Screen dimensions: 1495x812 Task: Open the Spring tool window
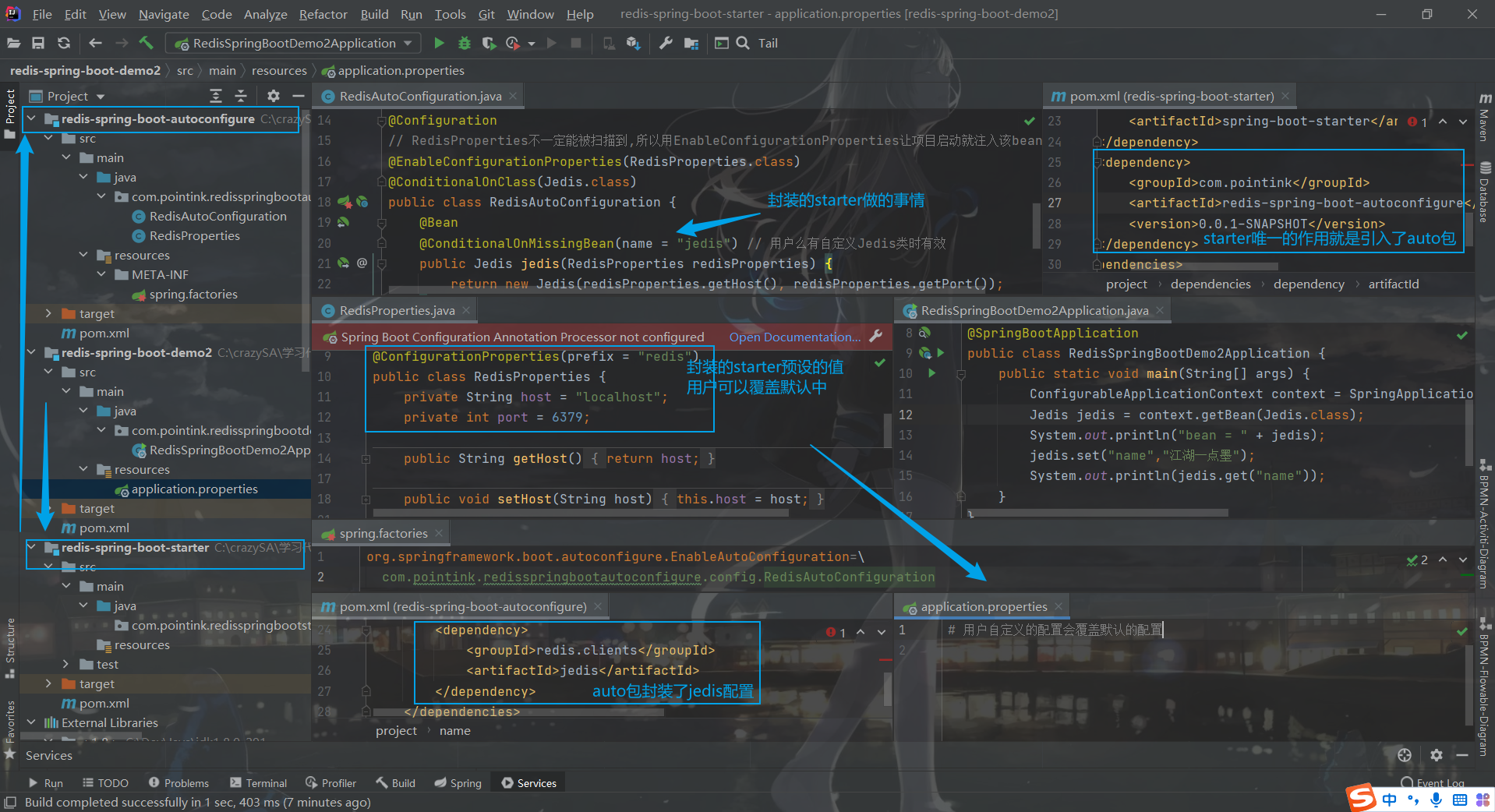[x=458, y=782]
